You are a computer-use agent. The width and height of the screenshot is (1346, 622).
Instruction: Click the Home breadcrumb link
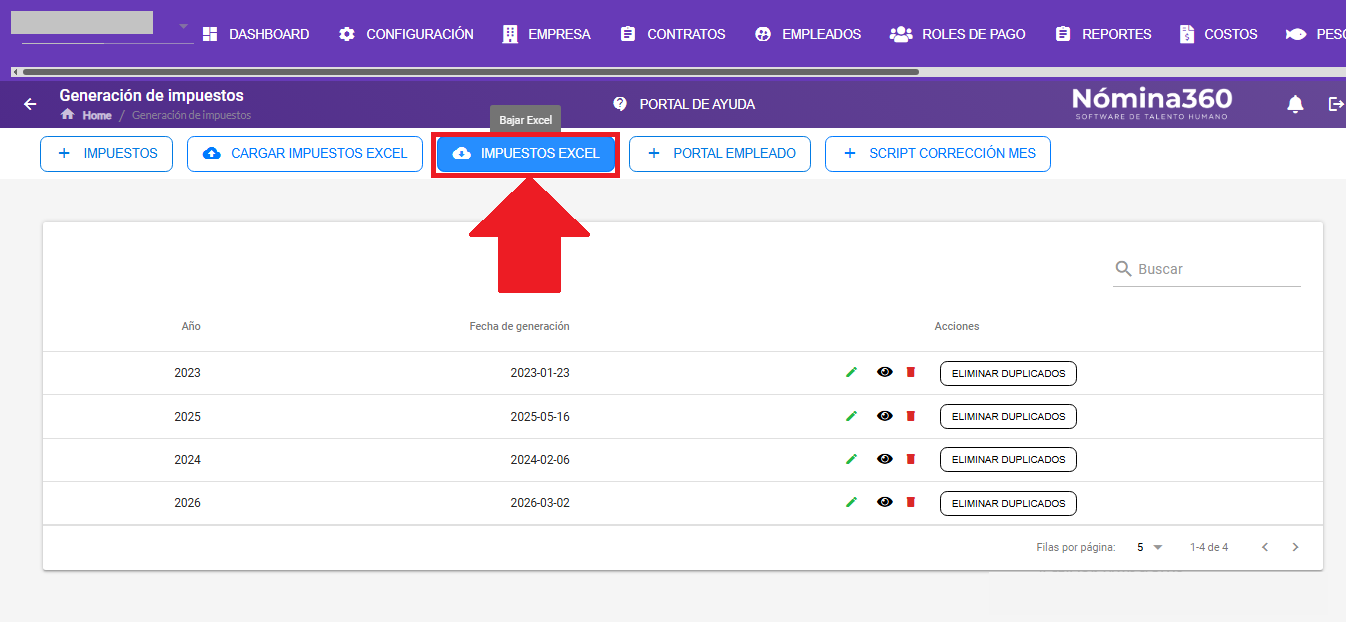click(x=97, y=115)
